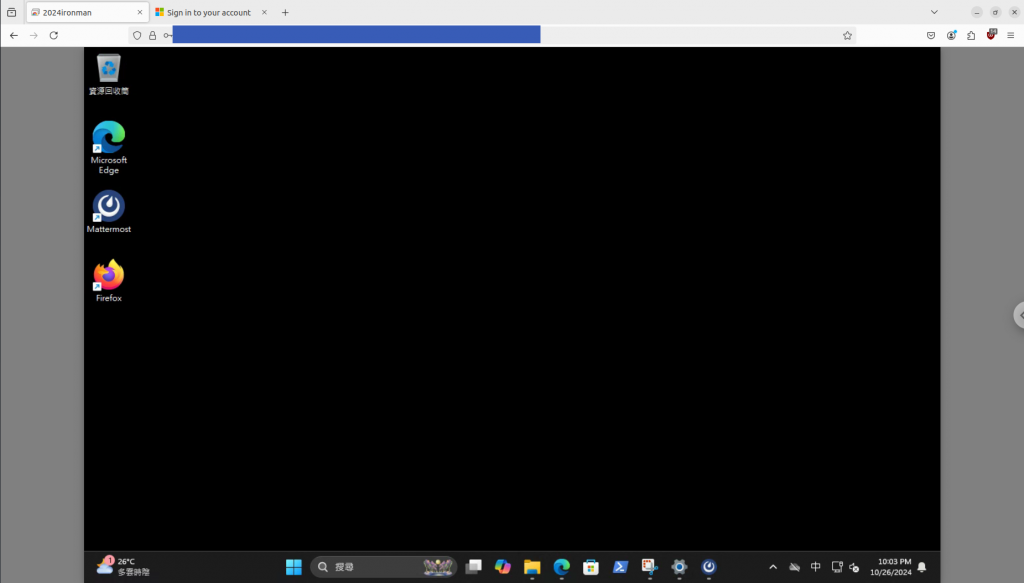This screenshot has height=583, width=1024.
Task: Go forward in browser history
Action: click(x=34, y=35)
